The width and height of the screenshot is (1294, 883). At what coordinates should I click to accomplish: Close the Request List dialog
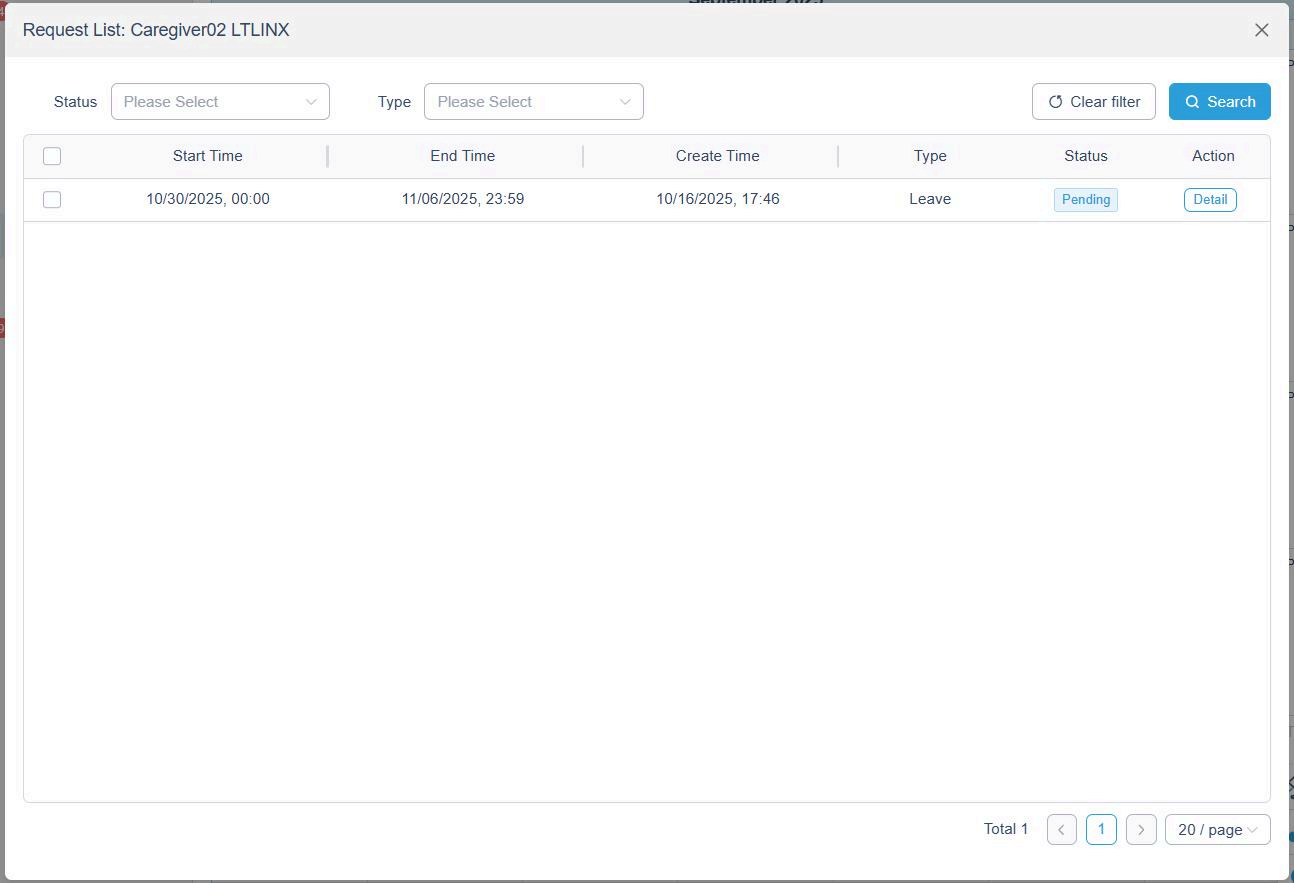(1261, 30)
